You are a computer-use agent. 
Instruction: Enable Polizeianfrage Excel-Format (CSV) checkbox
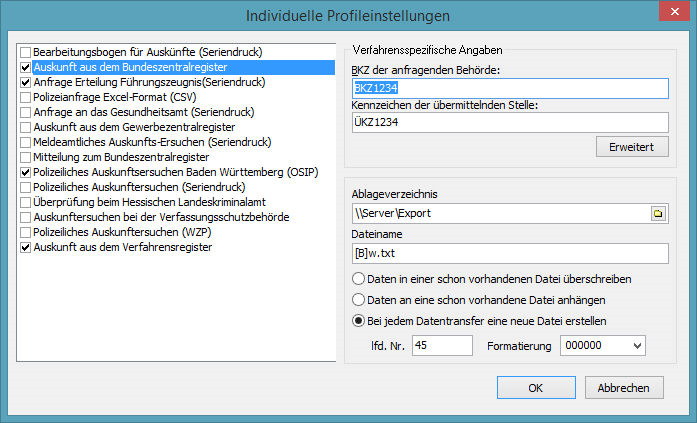26,98
